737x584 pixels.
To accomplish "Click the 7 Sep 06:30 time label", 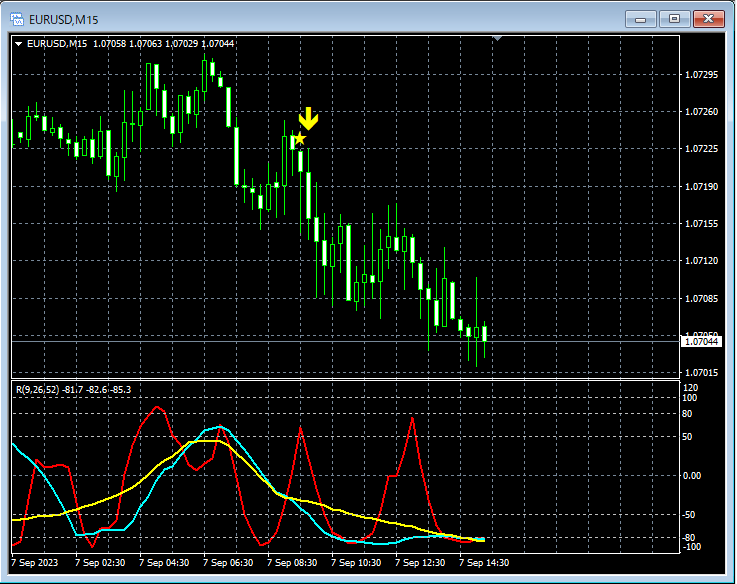I will (x=228, y=562).
